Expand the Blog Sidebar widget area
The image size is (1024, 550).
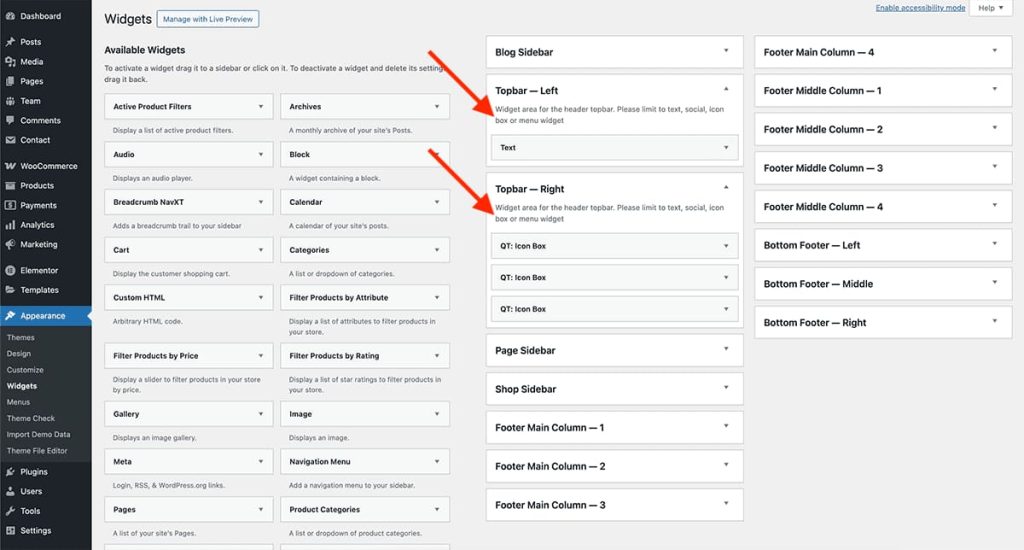[726, 51]
